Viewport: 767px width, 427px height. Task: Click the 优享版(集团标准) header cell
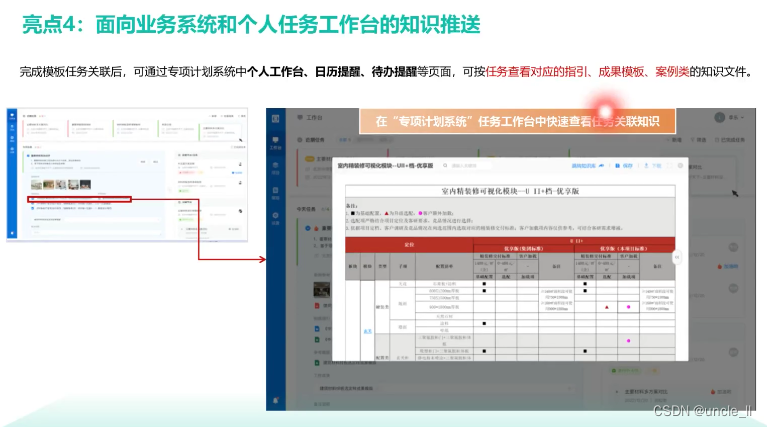tap(523, 248)
